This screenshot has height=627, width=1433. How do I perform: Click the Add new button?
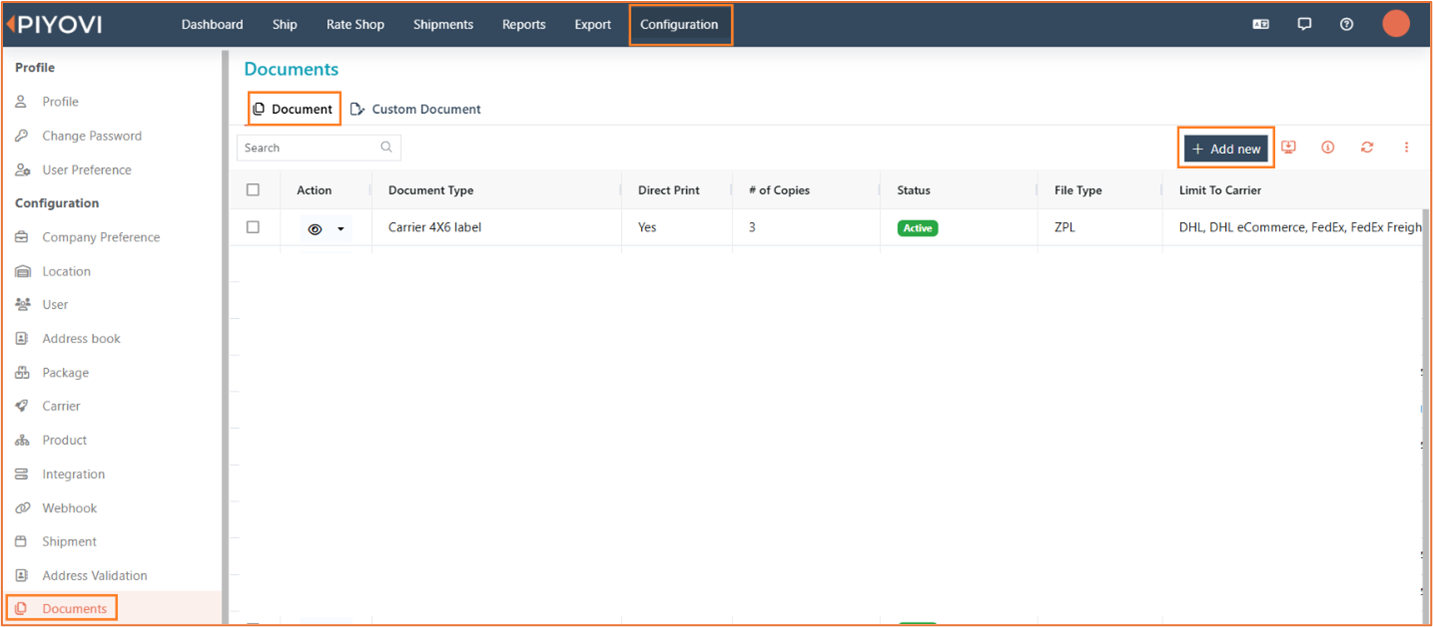tap(1226, 148)
